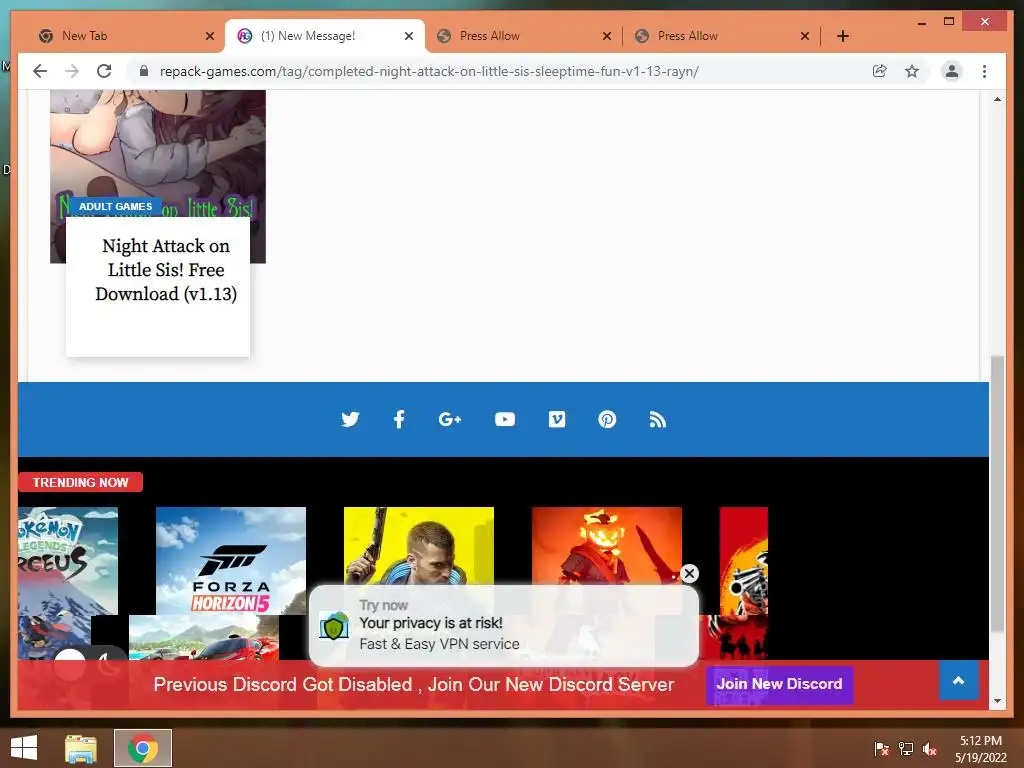The height and width of the screenshot is (768, 1024).
Task: Go back to the previous page
Action: [40, 71]
